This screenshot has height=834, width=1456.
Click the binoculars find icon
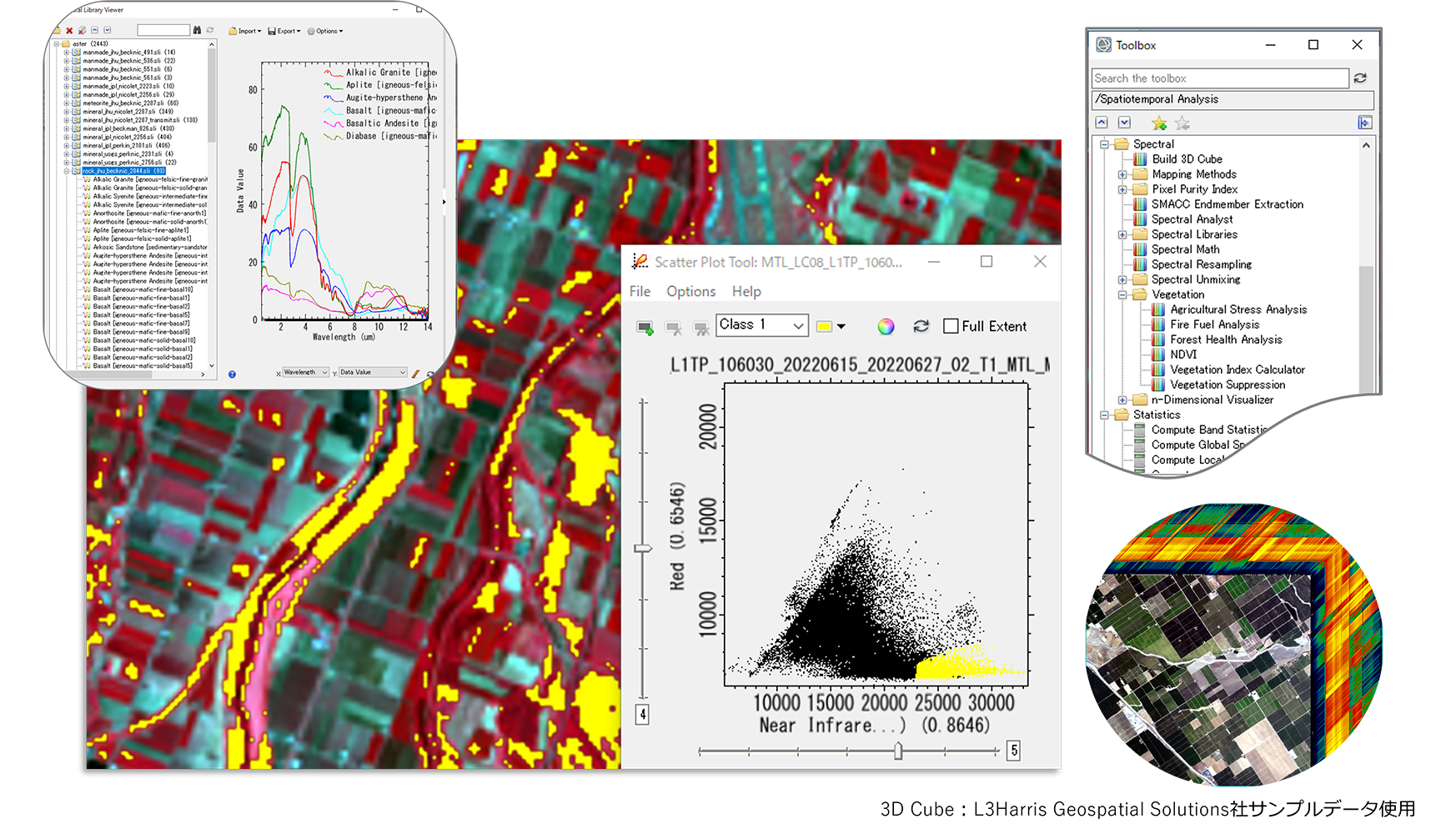click(x=198, y=31)
